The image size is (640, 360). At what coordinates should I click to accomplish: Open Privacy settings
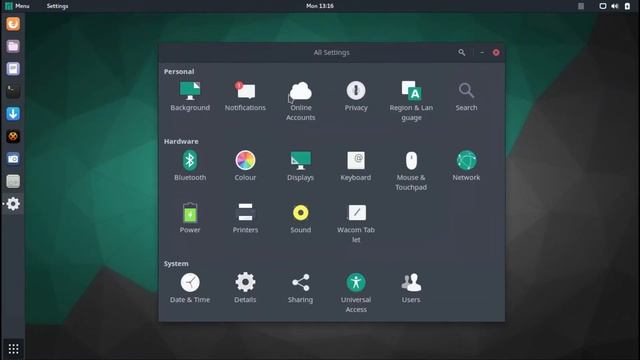(356, 97)
